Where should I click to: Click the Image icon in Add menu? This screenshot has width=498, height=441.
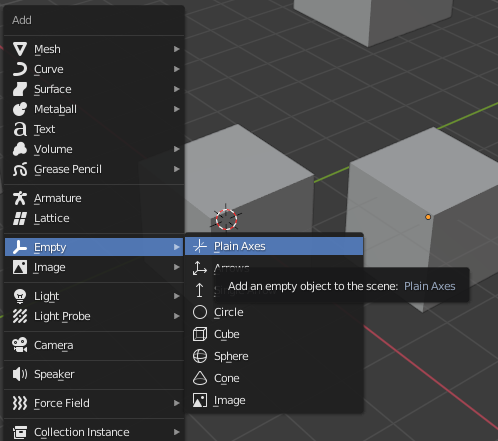[20, 267]
